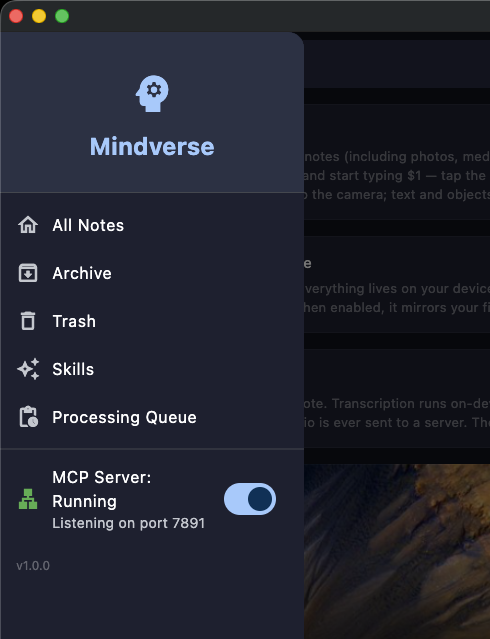Open the Trash section

[152, 321]
